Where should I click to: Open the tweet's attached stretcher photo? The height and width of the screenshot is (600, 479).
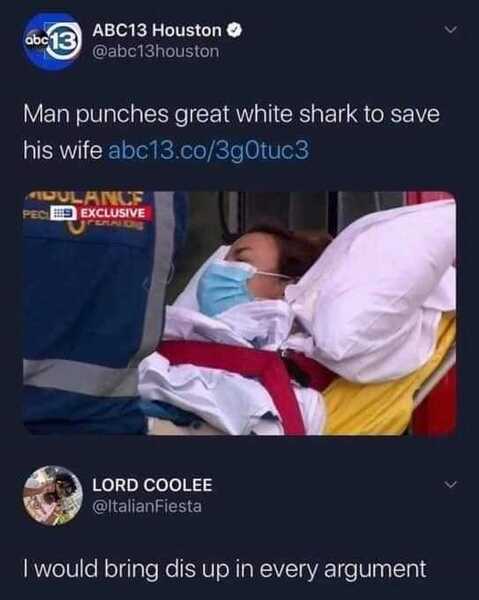240,313
